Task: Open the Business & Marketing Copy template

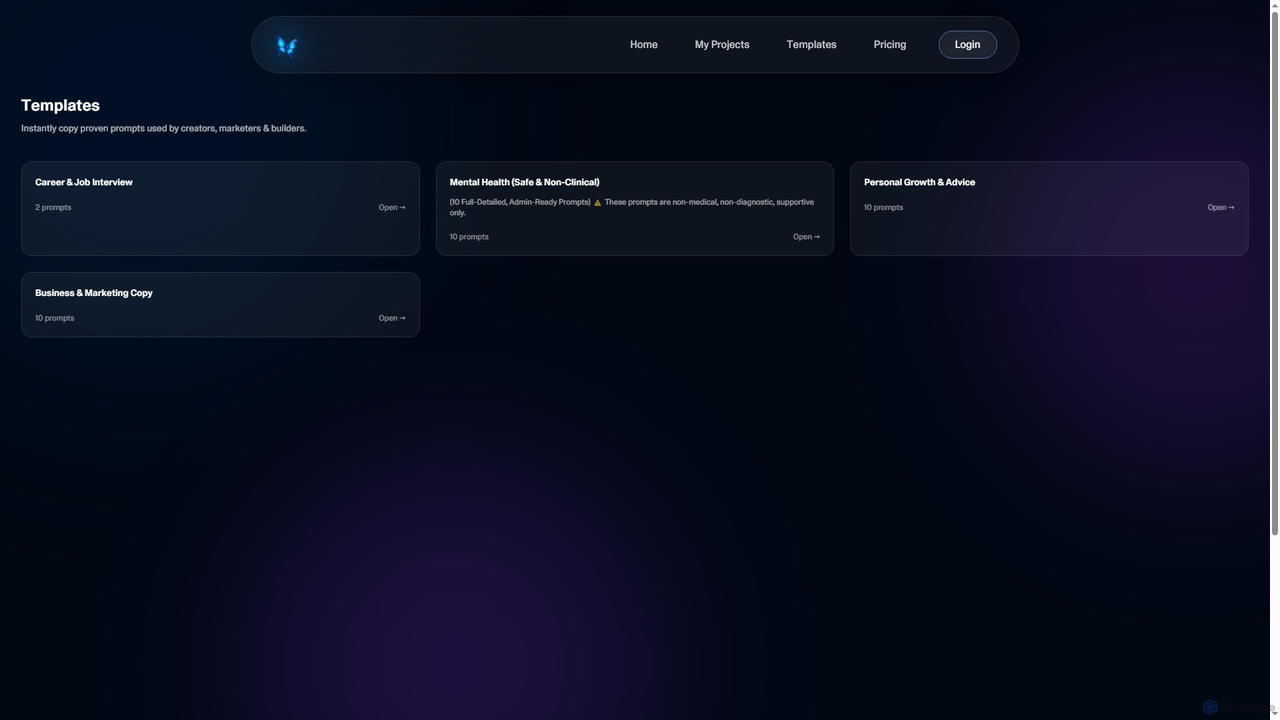Action: (392, 318)
